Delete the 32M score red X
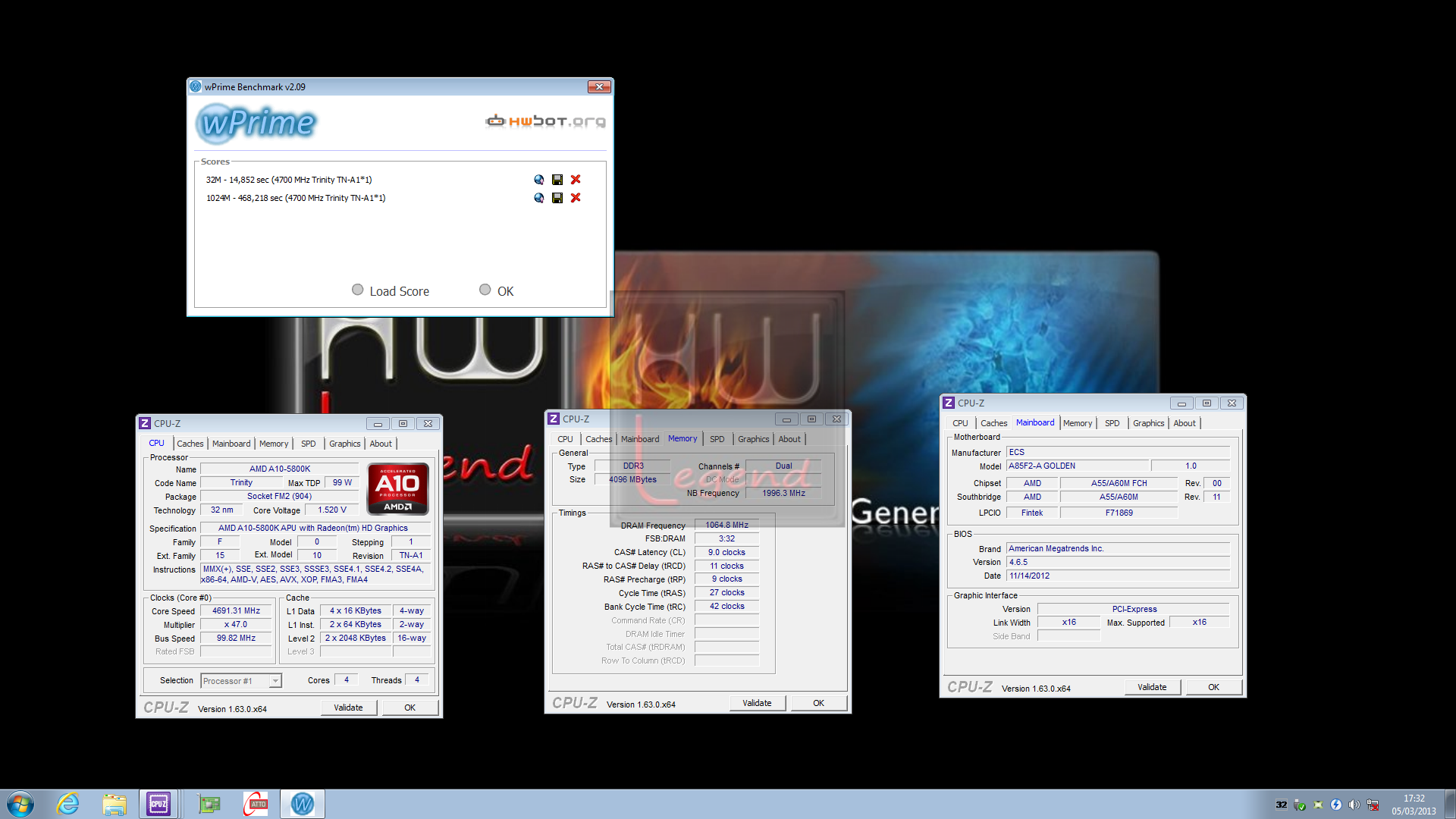 (576, 180)
